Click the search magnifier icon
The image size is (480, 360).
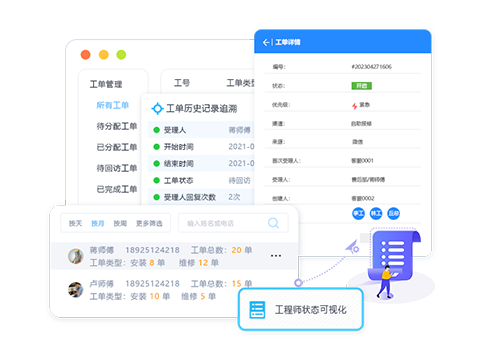point(273,223)
